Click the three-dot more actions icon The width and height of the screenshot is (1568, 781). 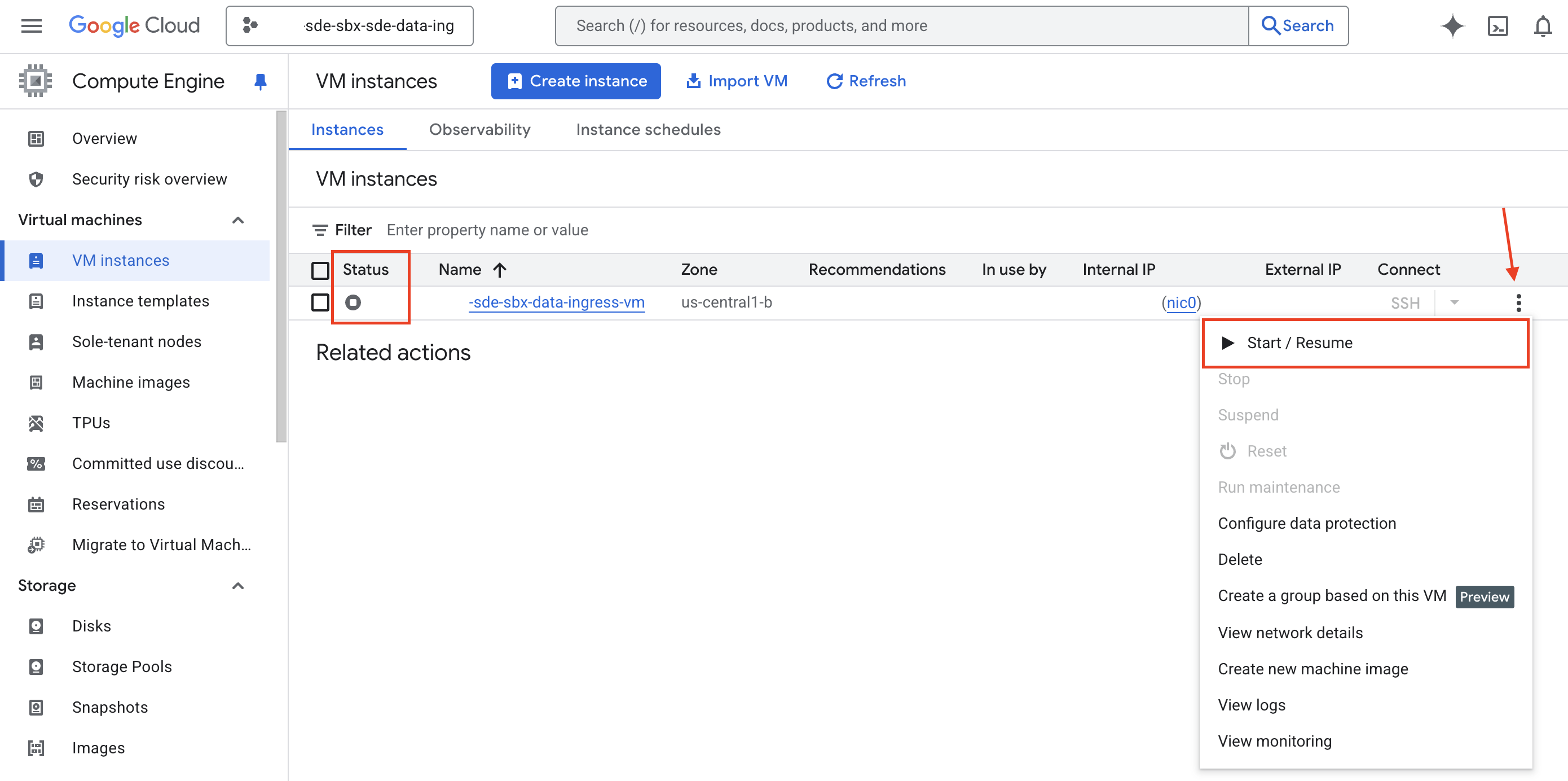tap(1518, 303)
